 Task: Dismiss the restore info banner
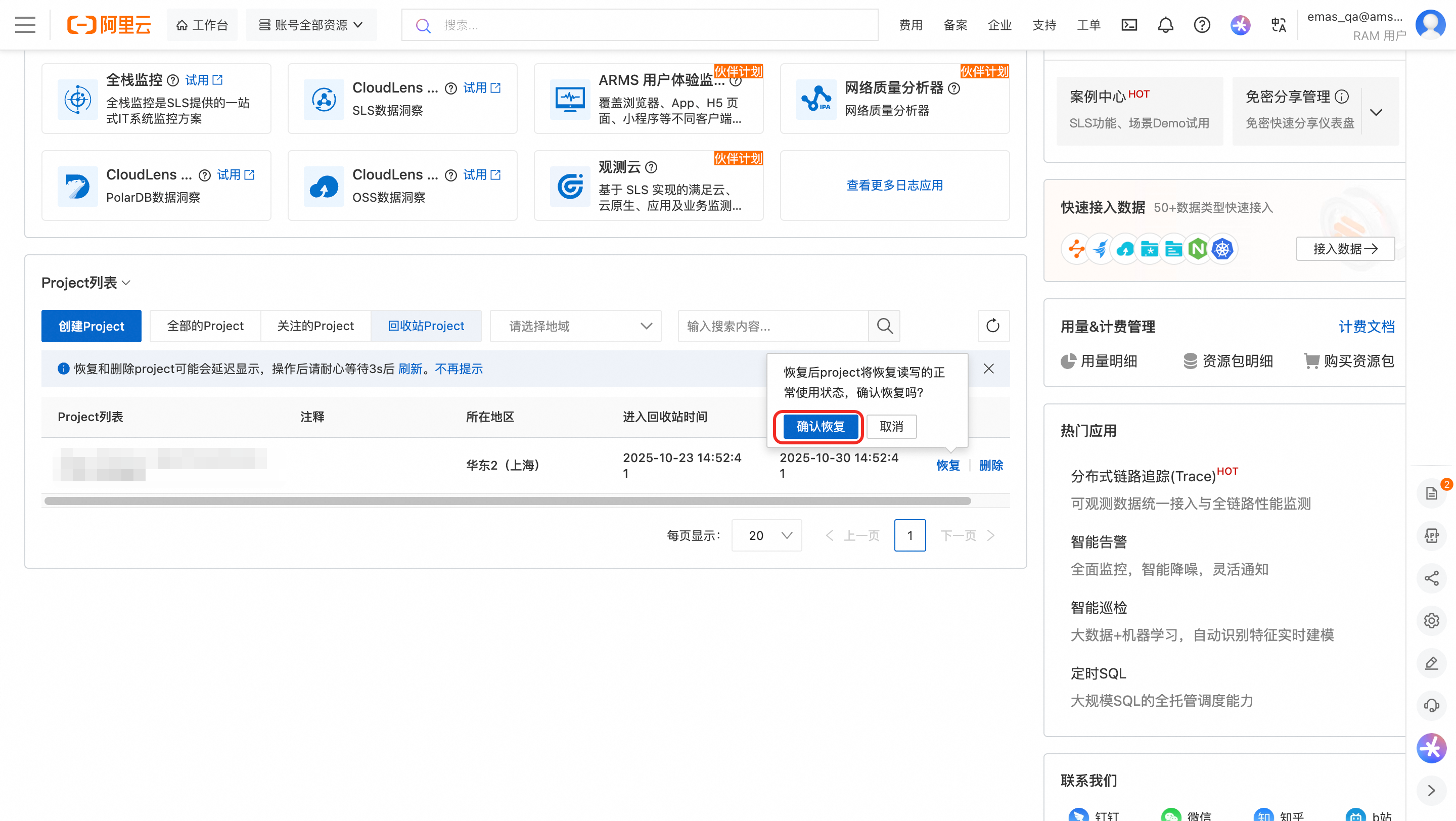click(x=988, y=369)
